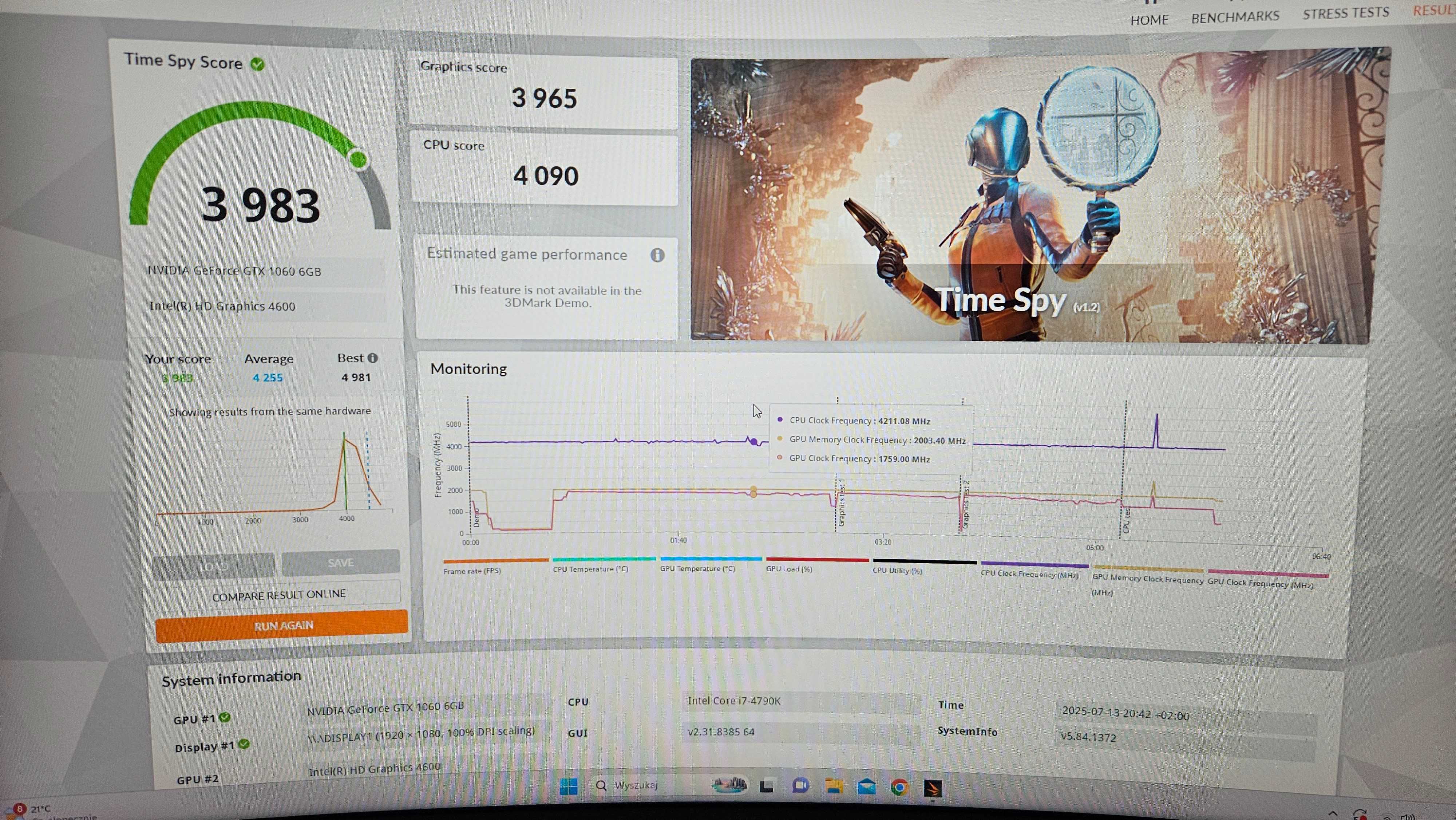The width and height of the screenshot is (1456, 820).
Task: Click NVIDIA GeForce GTX 1060 6GB under the gauge
Action: click(x=234, y=271)
